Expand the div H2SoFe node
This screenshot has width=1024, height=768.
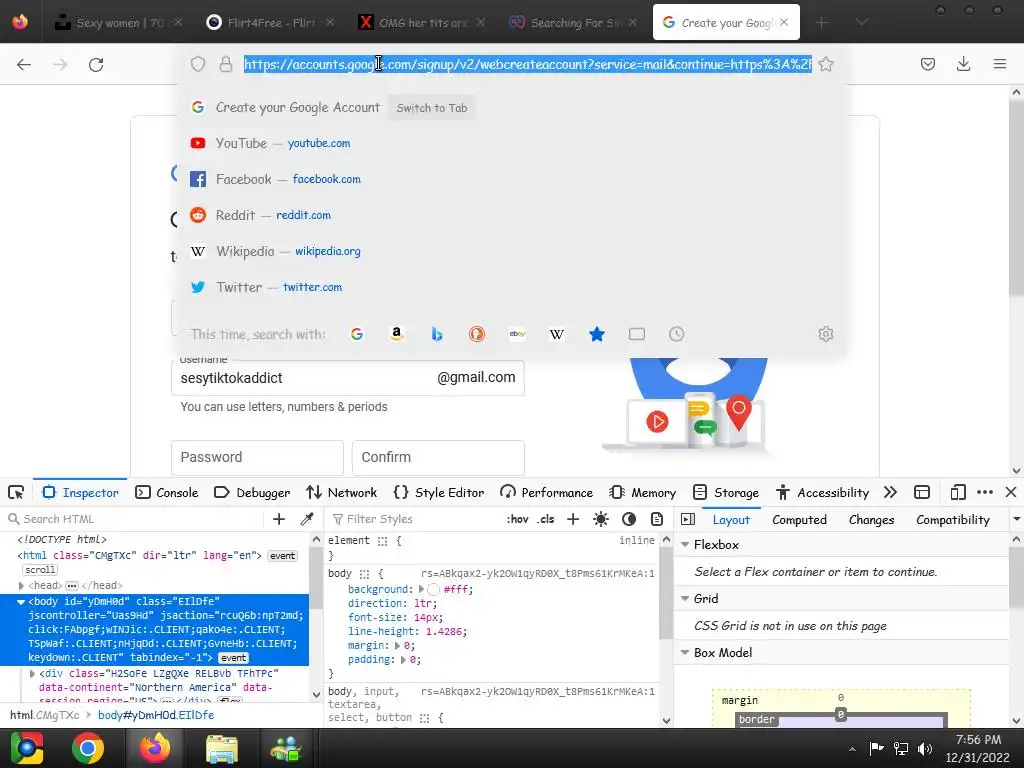click(32, 673)
